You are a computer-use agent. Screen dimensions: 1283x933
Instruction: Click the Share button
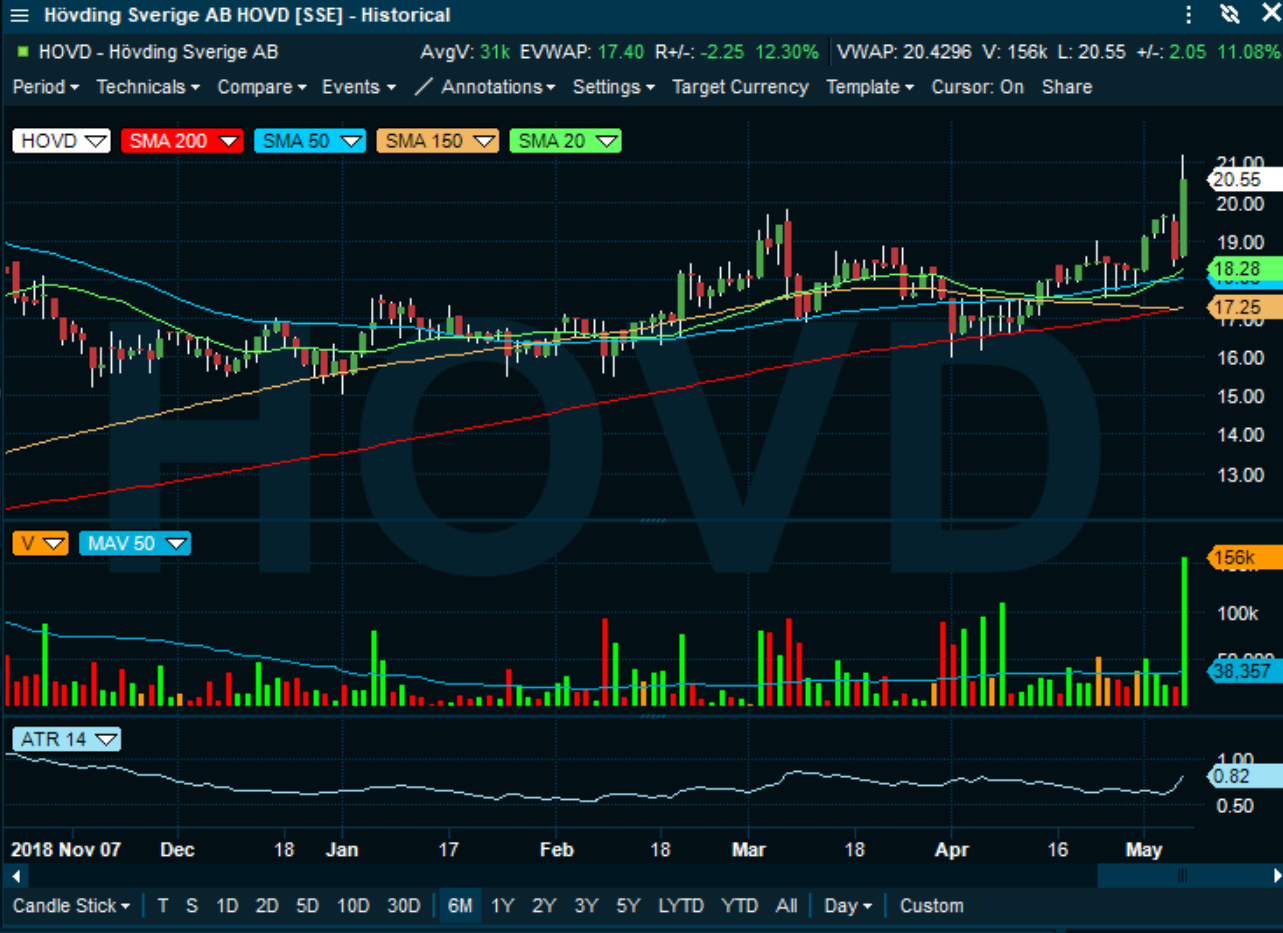tap(1067, 87)
